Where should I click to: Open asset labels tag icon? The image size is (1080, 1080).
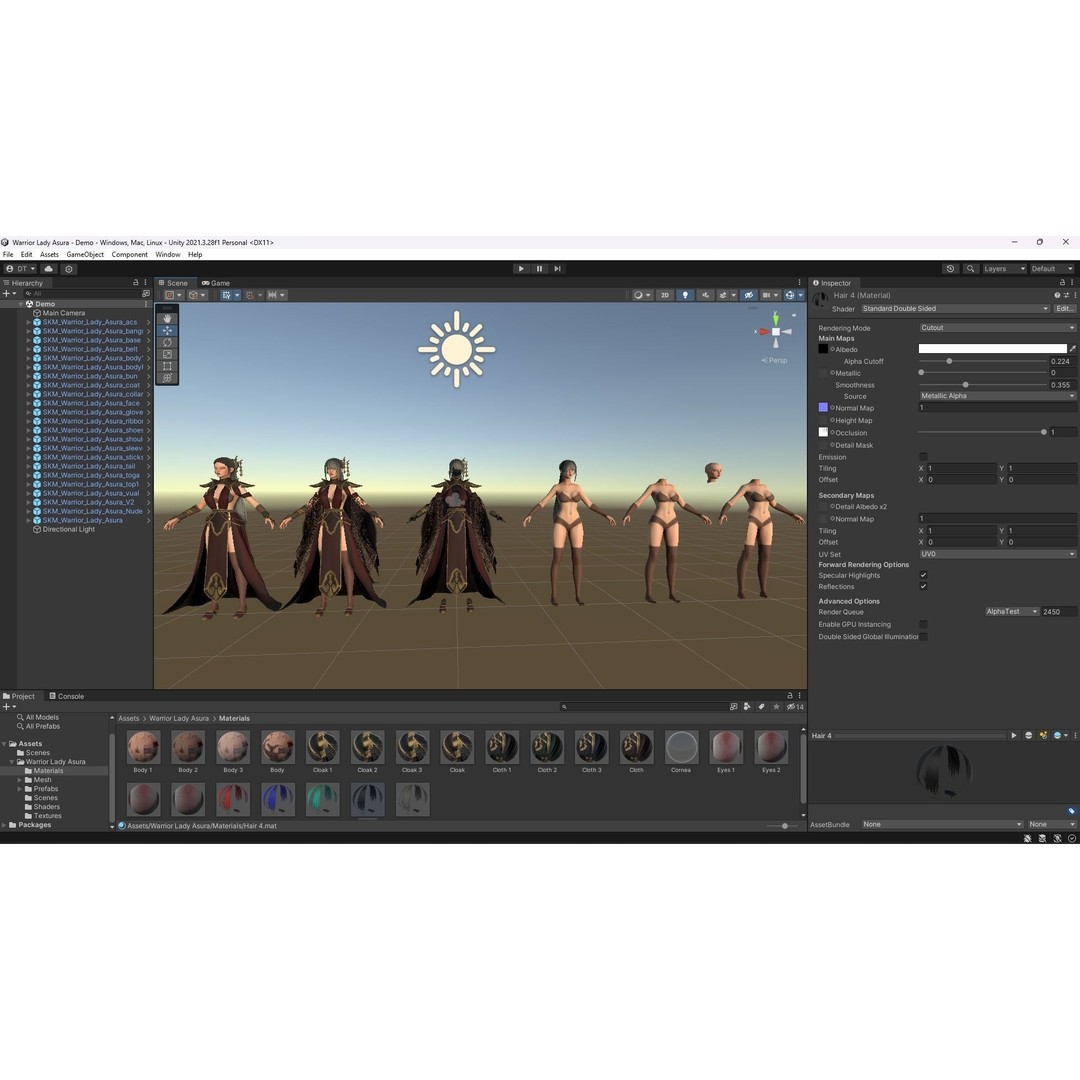[1071, 811]
